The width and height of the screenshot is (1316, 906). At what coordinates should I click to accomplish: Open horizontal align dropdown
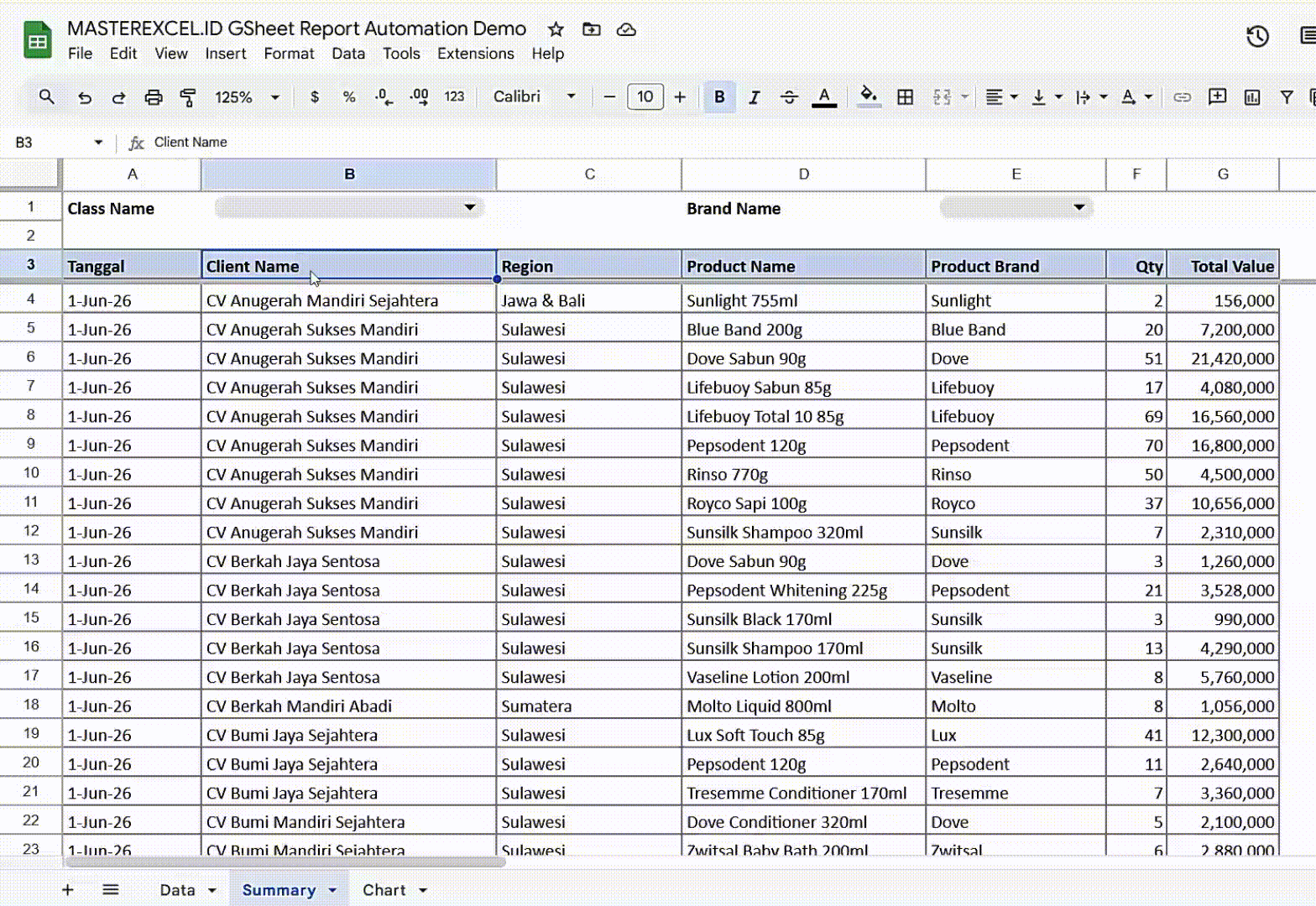[1001, 97]
